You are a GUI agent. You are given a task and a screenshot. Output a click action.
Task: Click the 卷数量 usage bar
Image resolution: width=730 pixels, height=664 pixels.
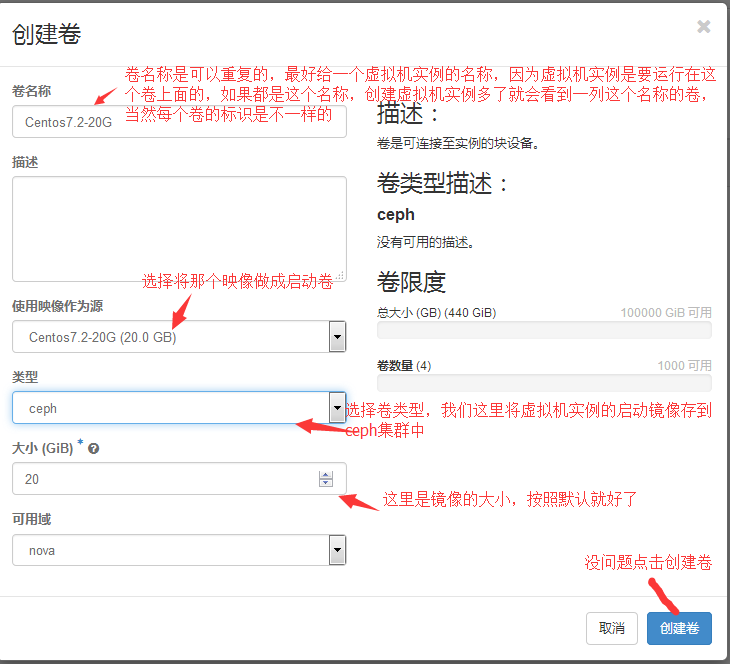point(544,383)
